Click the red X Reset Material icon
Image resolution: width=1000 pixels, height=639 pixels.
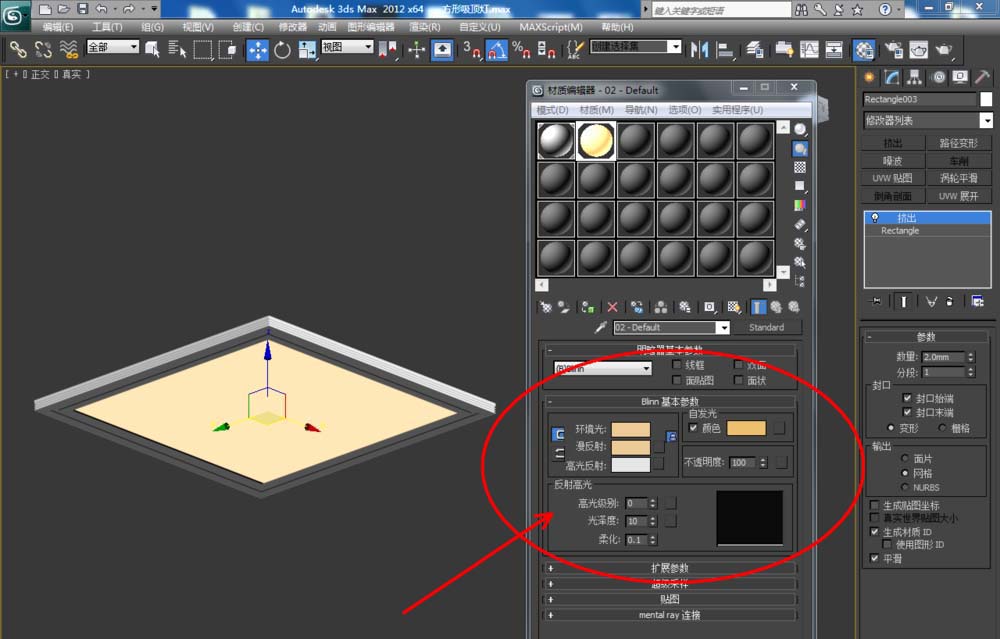click(612, 307)
